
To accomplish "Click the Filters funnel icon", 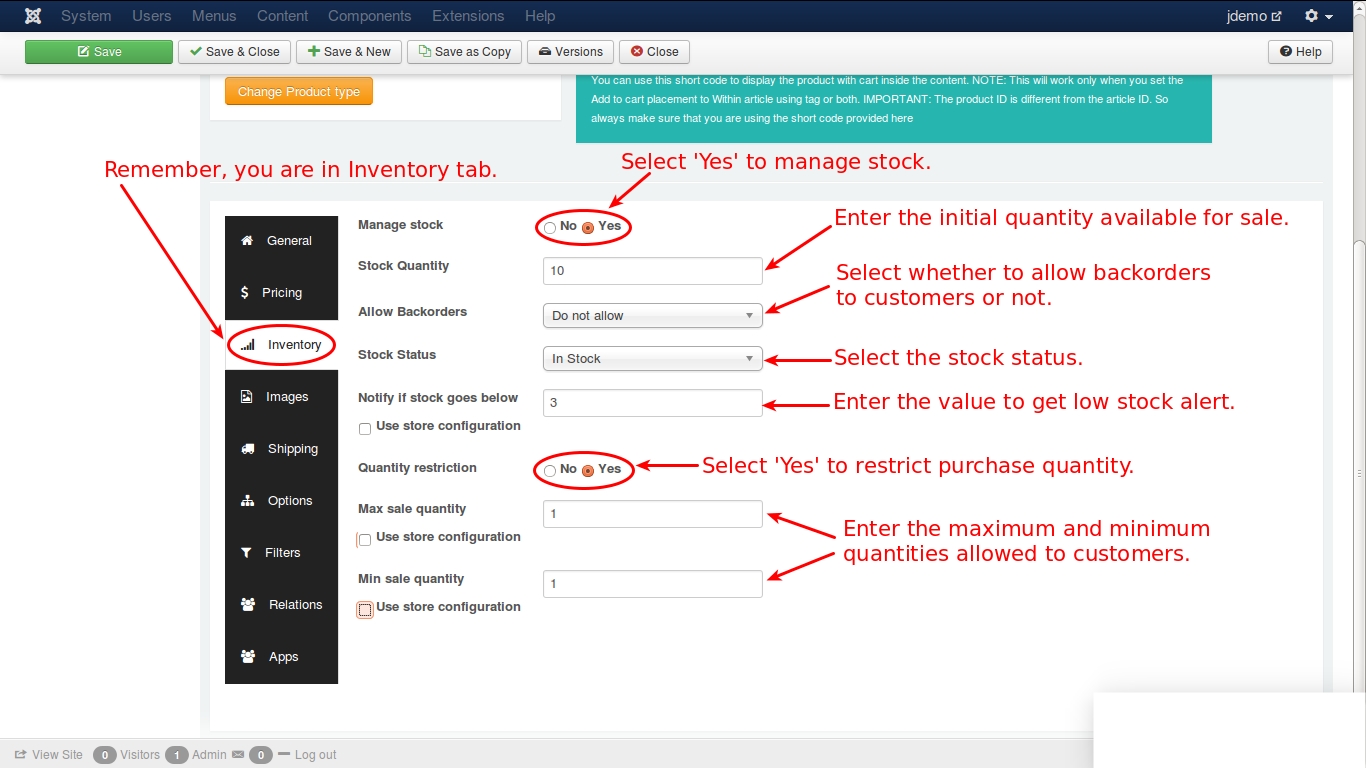I will click(x=246, y=552).
